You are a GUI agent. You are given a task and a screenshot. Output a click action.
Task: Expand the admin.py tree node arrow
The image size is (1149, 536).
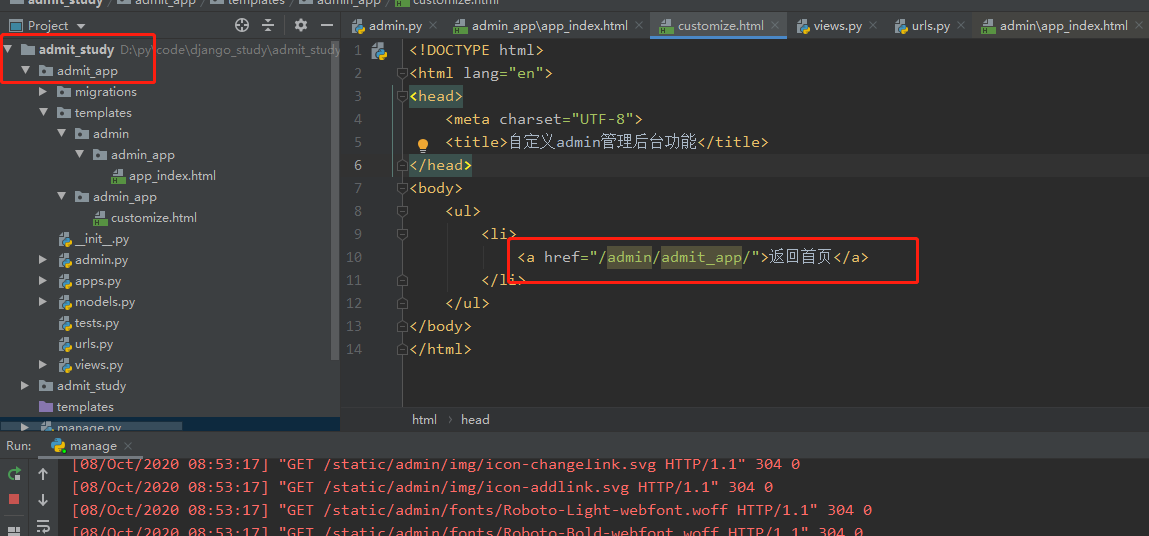43,260
